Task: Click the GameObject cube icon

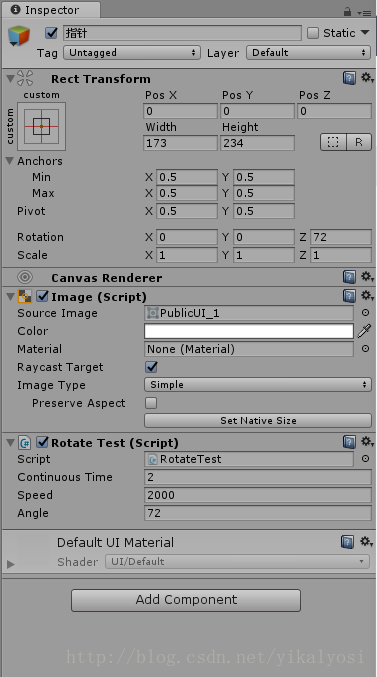Action: tap(19, 35)
